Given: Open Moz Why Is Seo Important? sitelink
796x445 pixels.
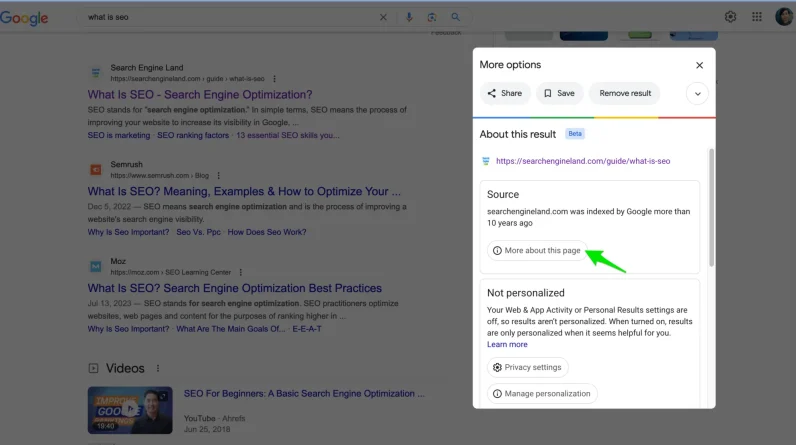Looking at the screenshot, I should [x=128, y=329].
